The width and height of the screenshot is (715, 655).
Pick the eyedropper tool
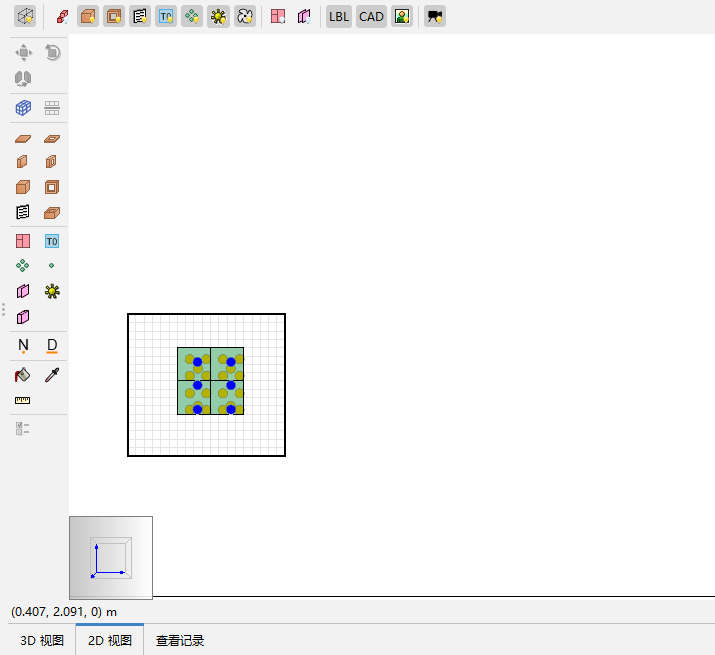[52, 375]
